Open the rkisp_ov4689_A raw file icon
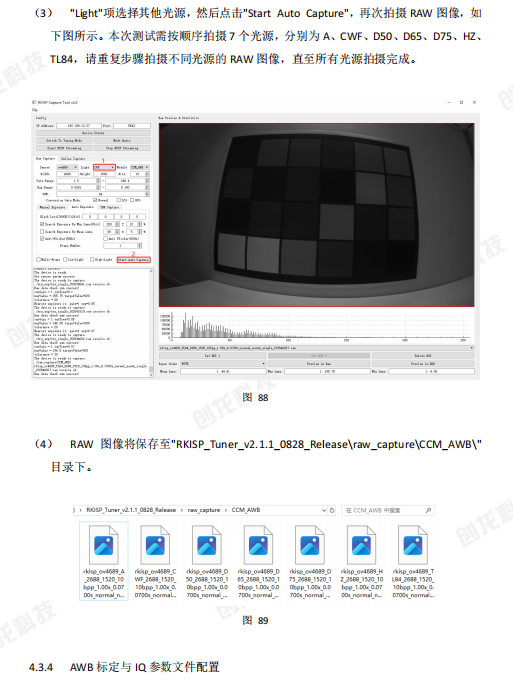 click(x=104, y=545)
